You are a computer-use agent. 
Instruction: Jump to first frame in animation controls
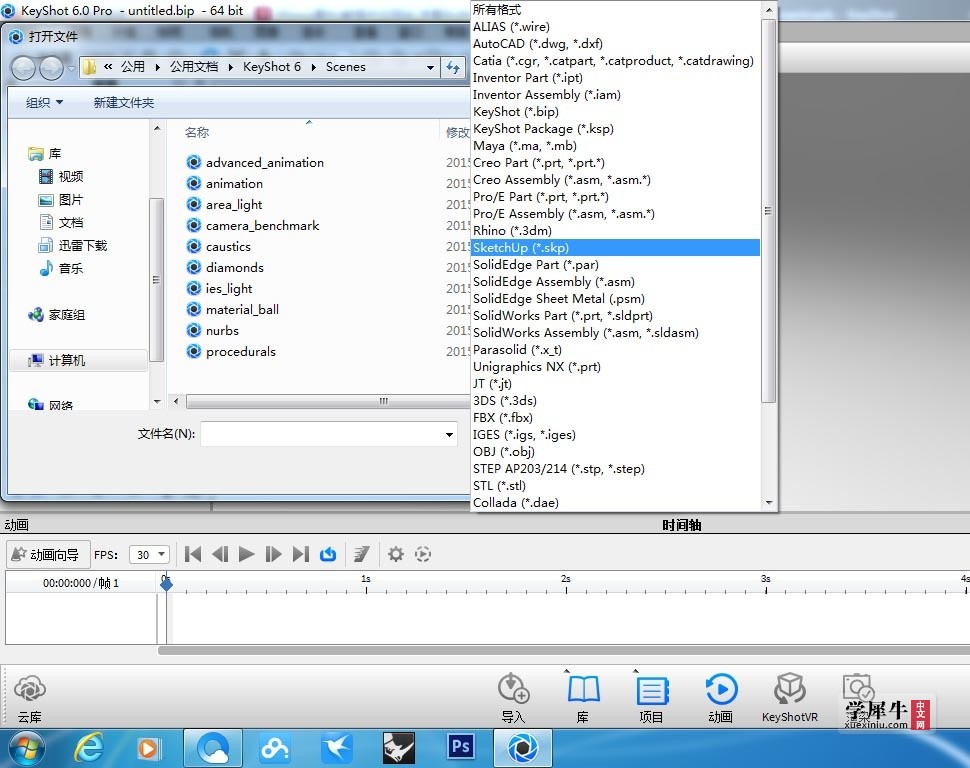192,554
